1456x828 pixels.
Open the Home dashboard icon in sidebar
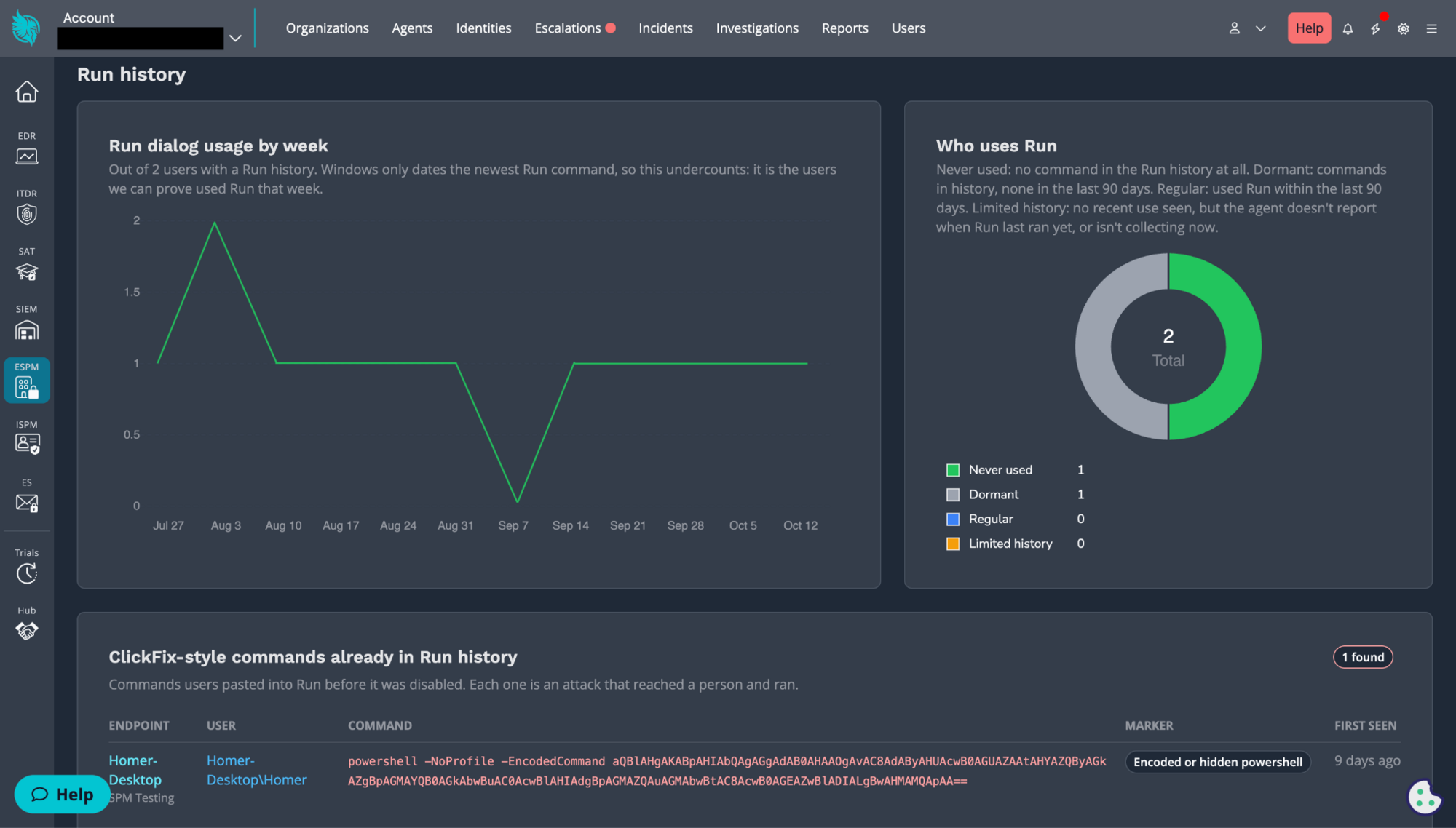[27, 92]
